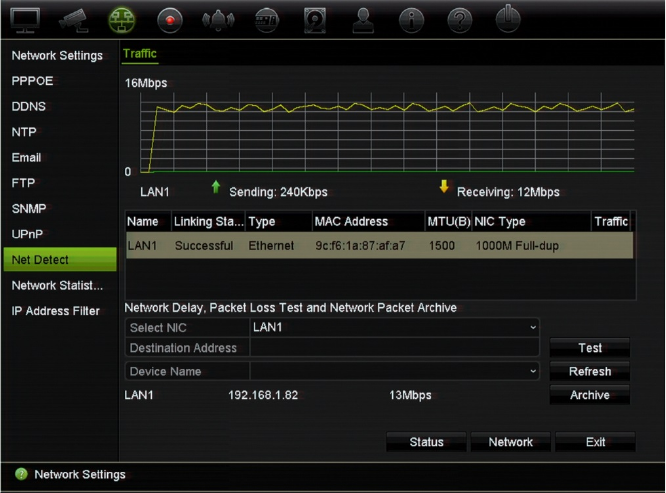666x493 pixels.
Task: Click the NIC Type column header
Action: coord(531,221)
